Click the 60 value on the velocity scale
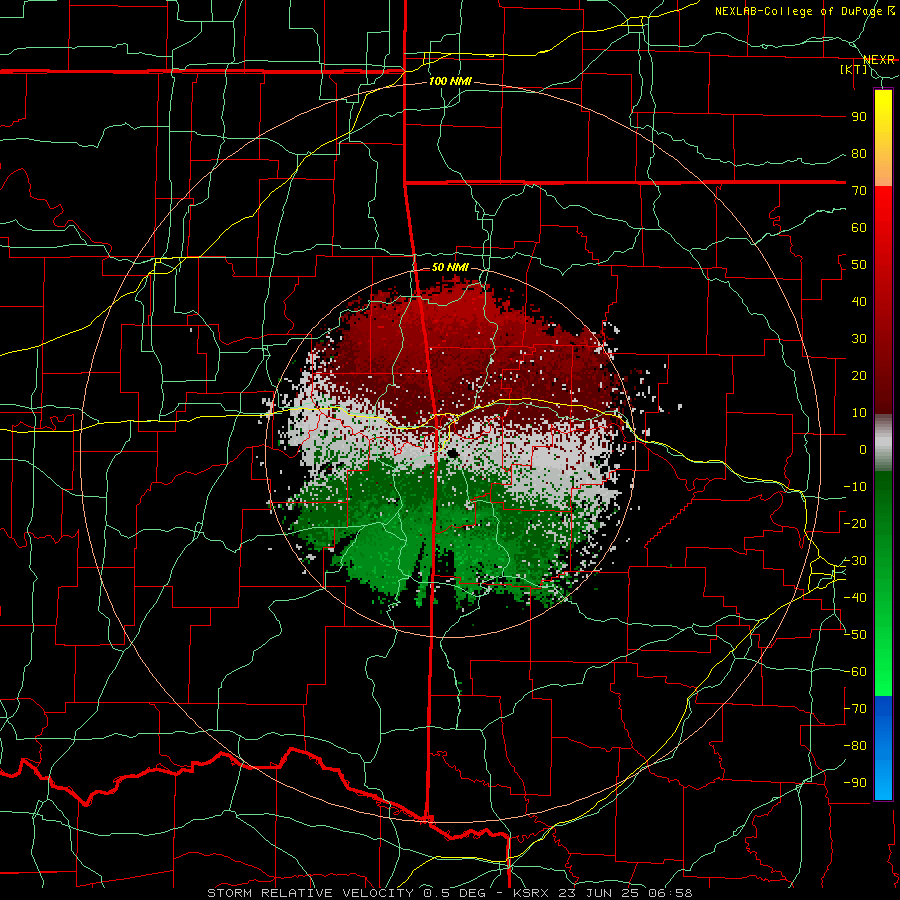The height and width of the screenshot is (900, 900). [x=859, y=227]
